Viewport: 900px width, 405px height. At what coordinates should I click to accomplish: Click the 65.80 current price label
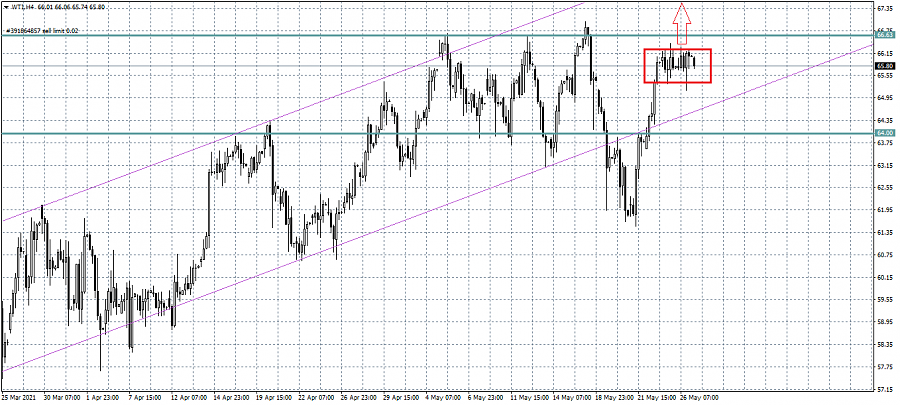point(884,66)
